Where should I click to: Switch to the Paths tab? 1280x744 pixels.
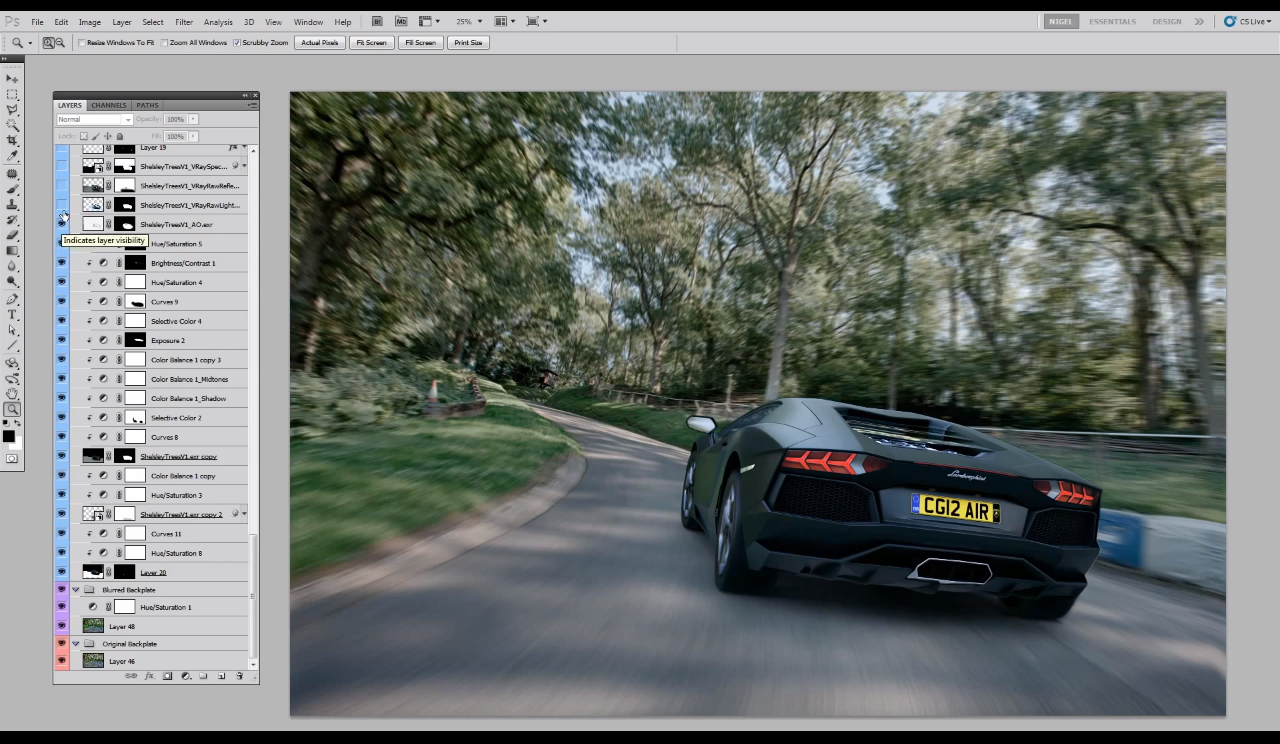point(147,105)
